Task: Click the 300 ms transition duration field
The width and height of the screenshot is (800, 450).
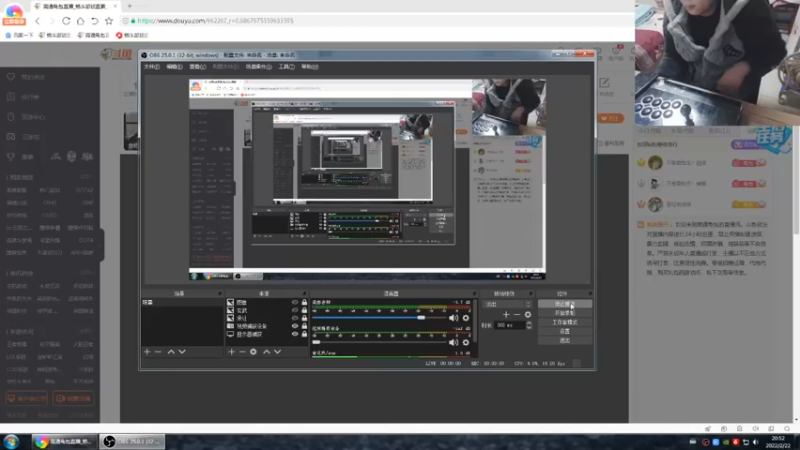Action: [509, 325]
